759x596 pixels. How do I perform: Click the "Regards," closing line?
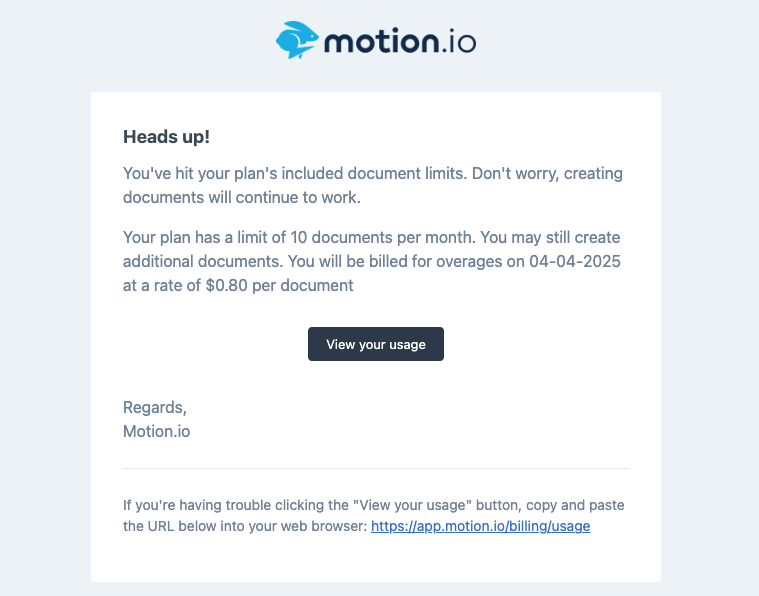pos(154,407)
